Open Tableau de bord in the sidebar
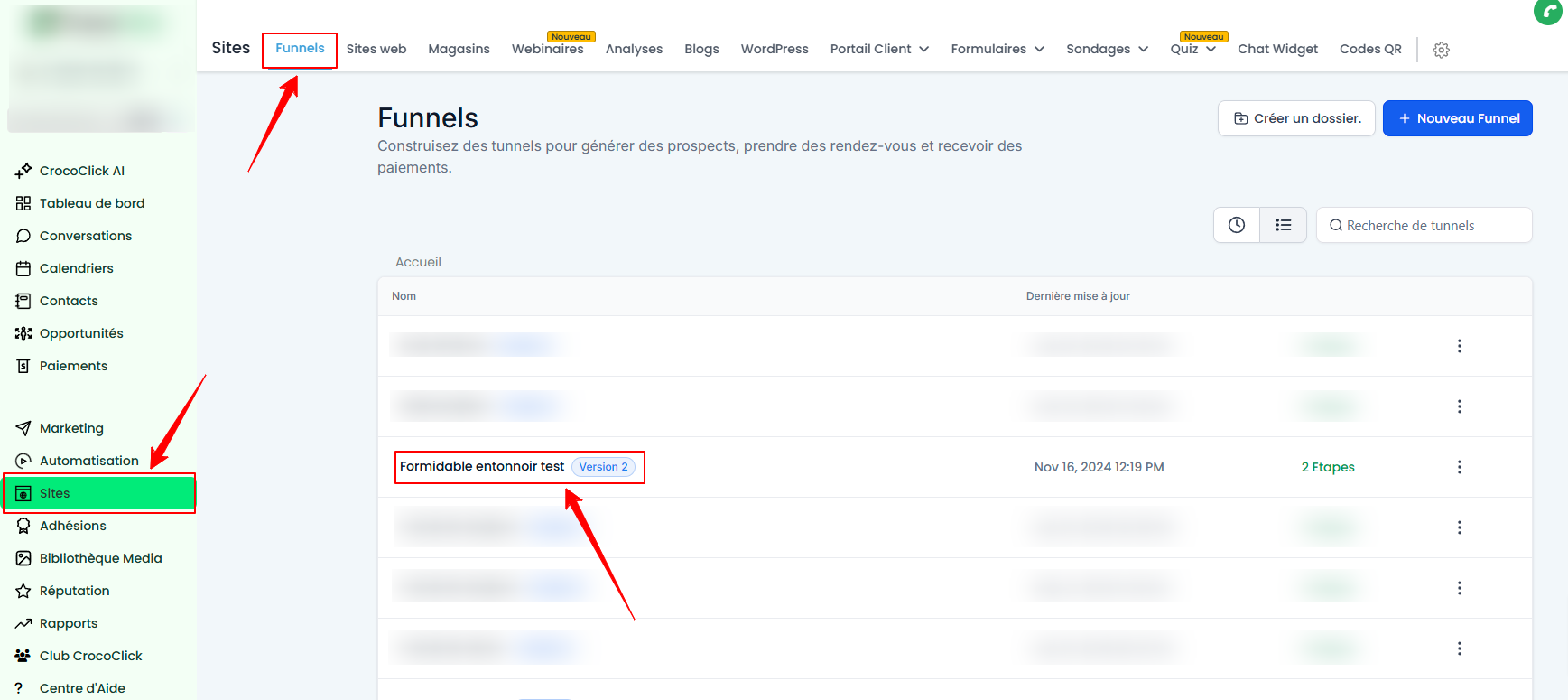Image resolution: width=1568 pixels, height=700 pixels. point(92,203)
